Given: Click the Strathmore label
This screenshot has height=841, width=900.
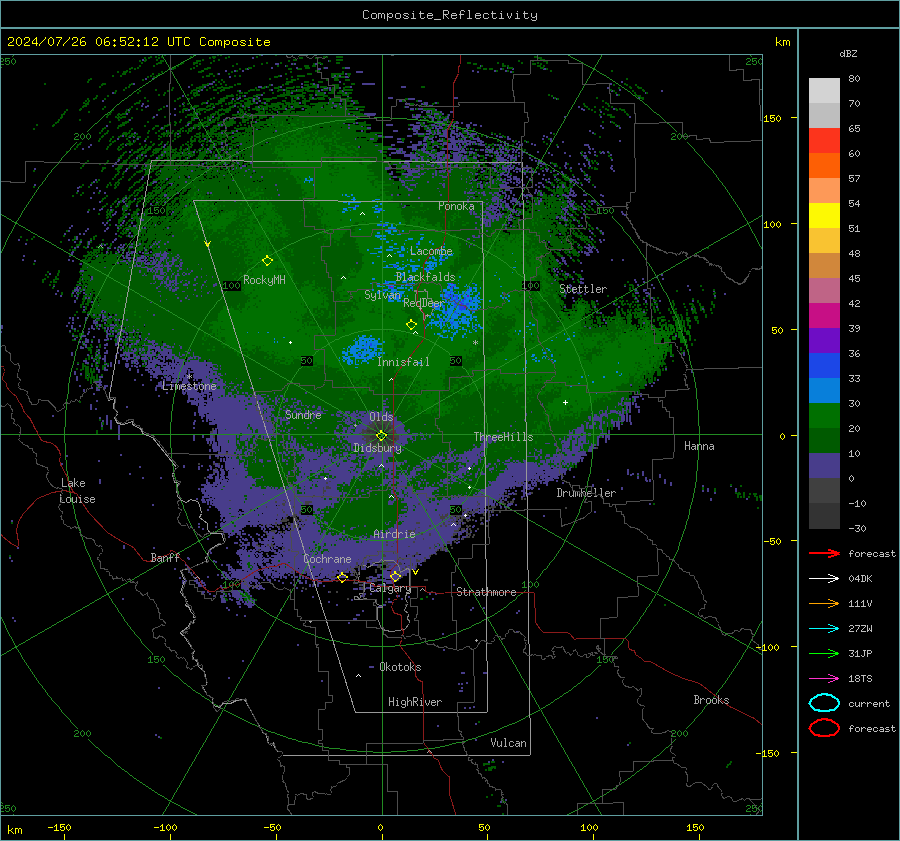Looking at the screenshot, I should tap(486, 592).
